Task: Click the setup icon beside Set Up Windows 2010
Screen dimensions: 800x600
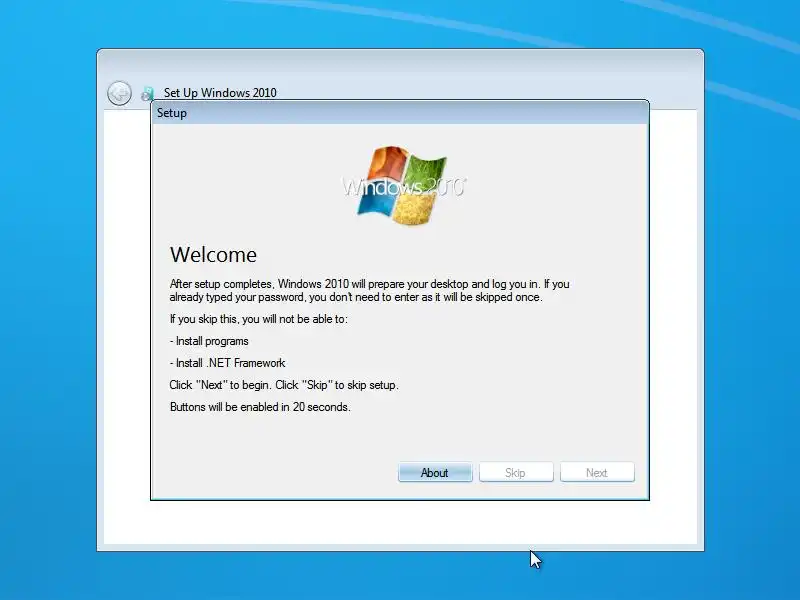Action: [147, 93]
